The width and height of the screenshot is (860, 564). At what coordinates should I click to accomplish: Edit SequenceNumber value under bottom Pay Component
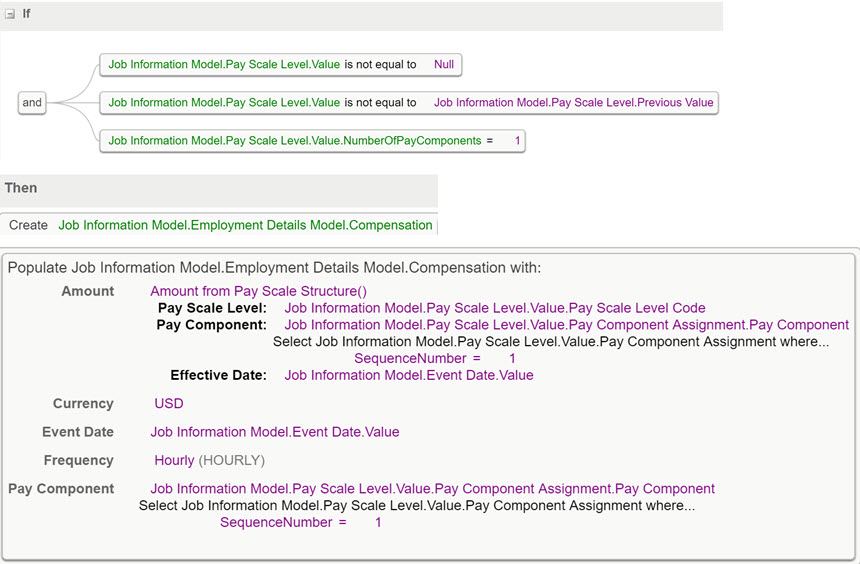pyautogui.click(x=378, y=522)
